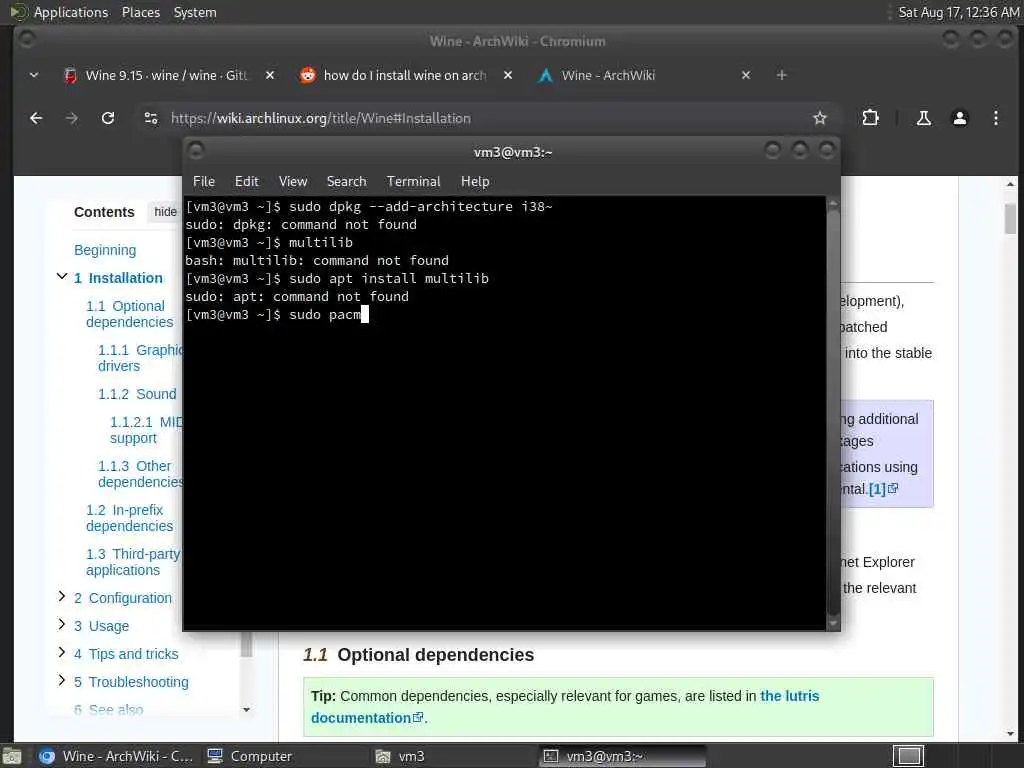Open terminal Edit menu
Viewport: 1024px width, 768px height.
[246, 182]
